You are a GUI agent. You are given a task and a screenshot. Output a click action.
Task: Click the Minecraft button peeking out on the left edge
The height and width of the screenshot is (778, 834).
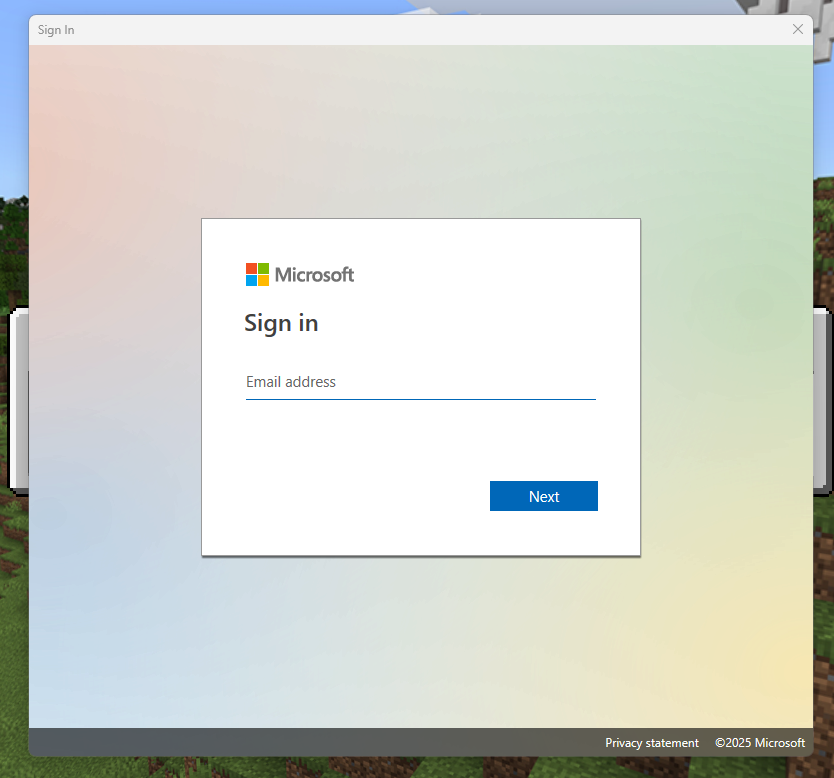[18, 400]
